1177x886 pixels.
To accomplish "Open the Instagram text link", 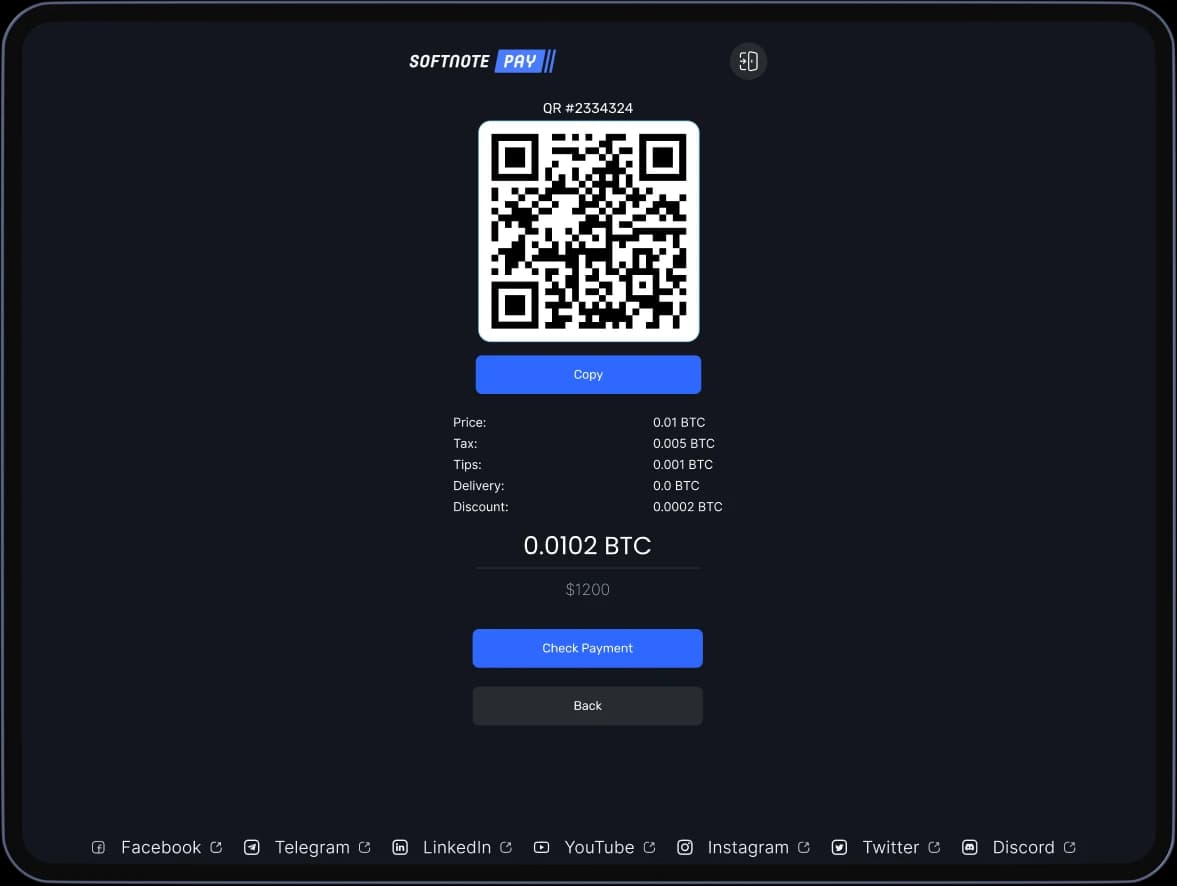I will (x=748, y=848).
